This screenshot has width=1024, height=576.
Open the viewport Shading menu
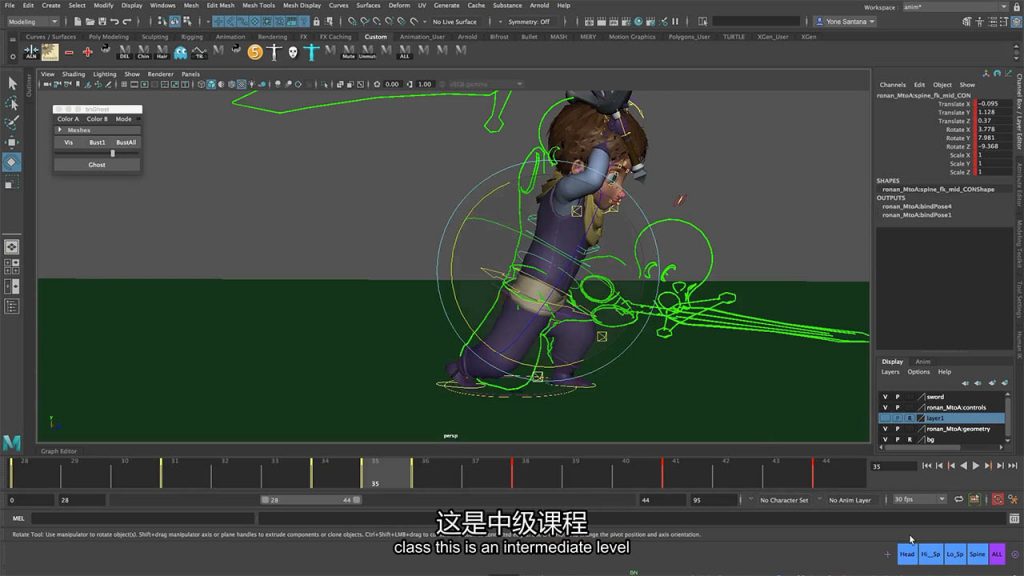pyautogui.click(x=73, y=74)
